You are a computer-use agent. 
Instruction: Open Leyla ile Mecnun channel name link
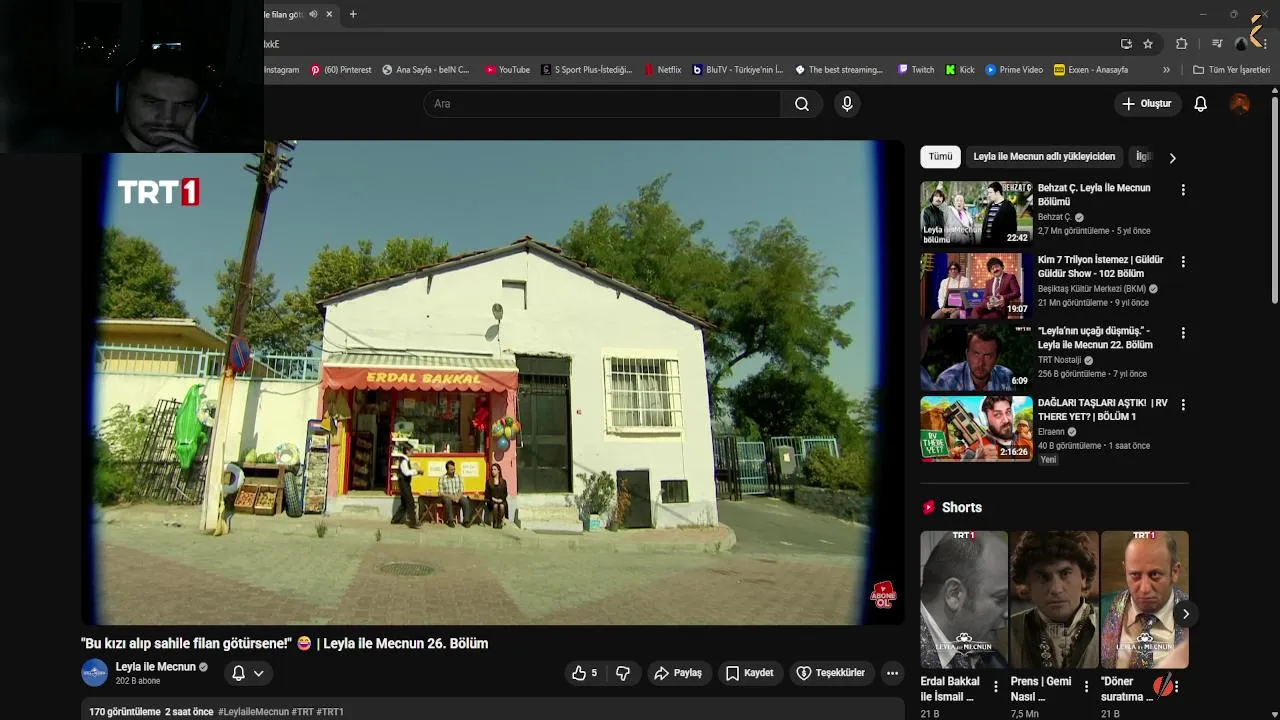coord(156,667)
